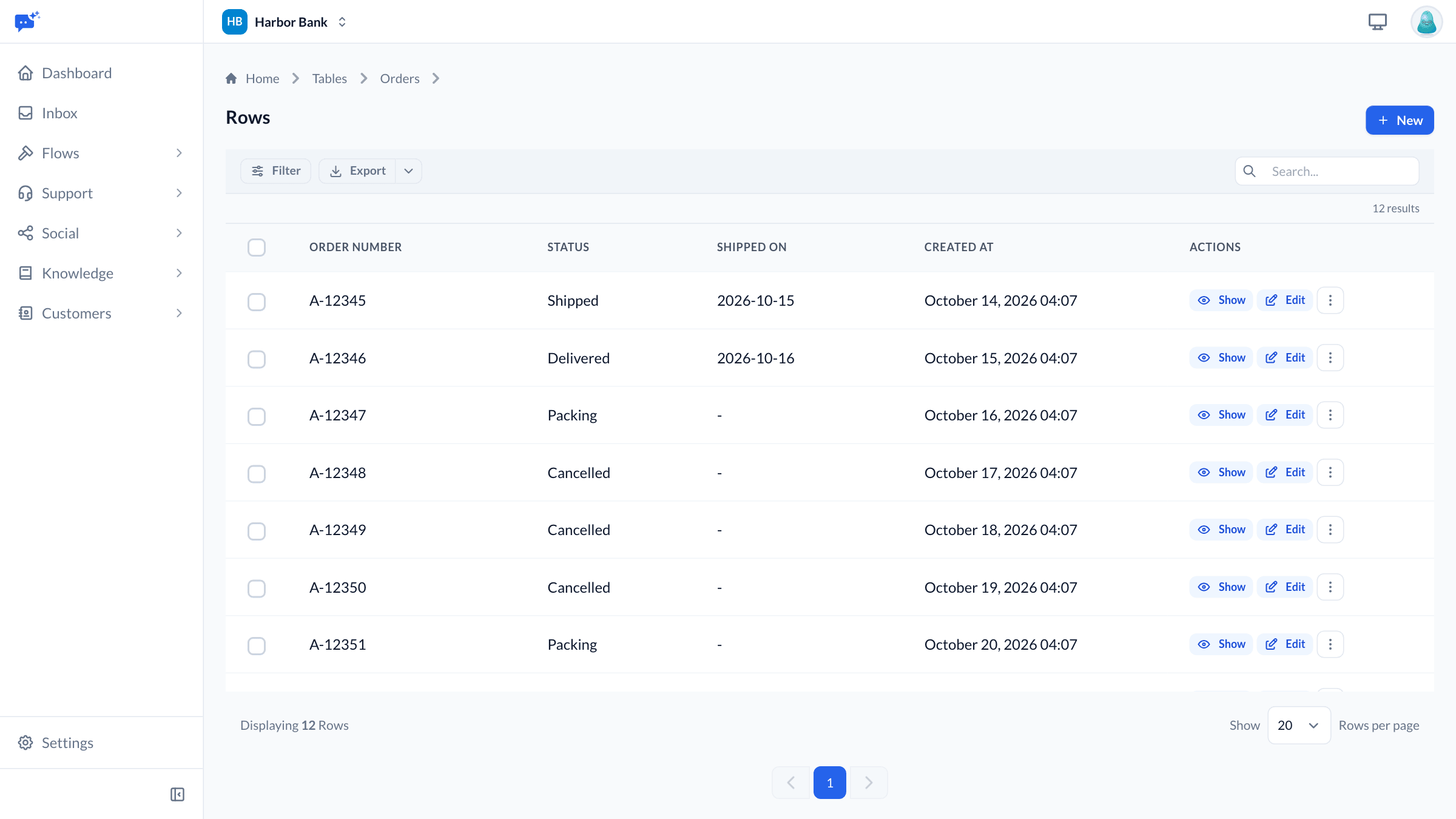Open more actions for order A-12346
Viewport: 1456px width, 819px height.
click(1330, 358)
